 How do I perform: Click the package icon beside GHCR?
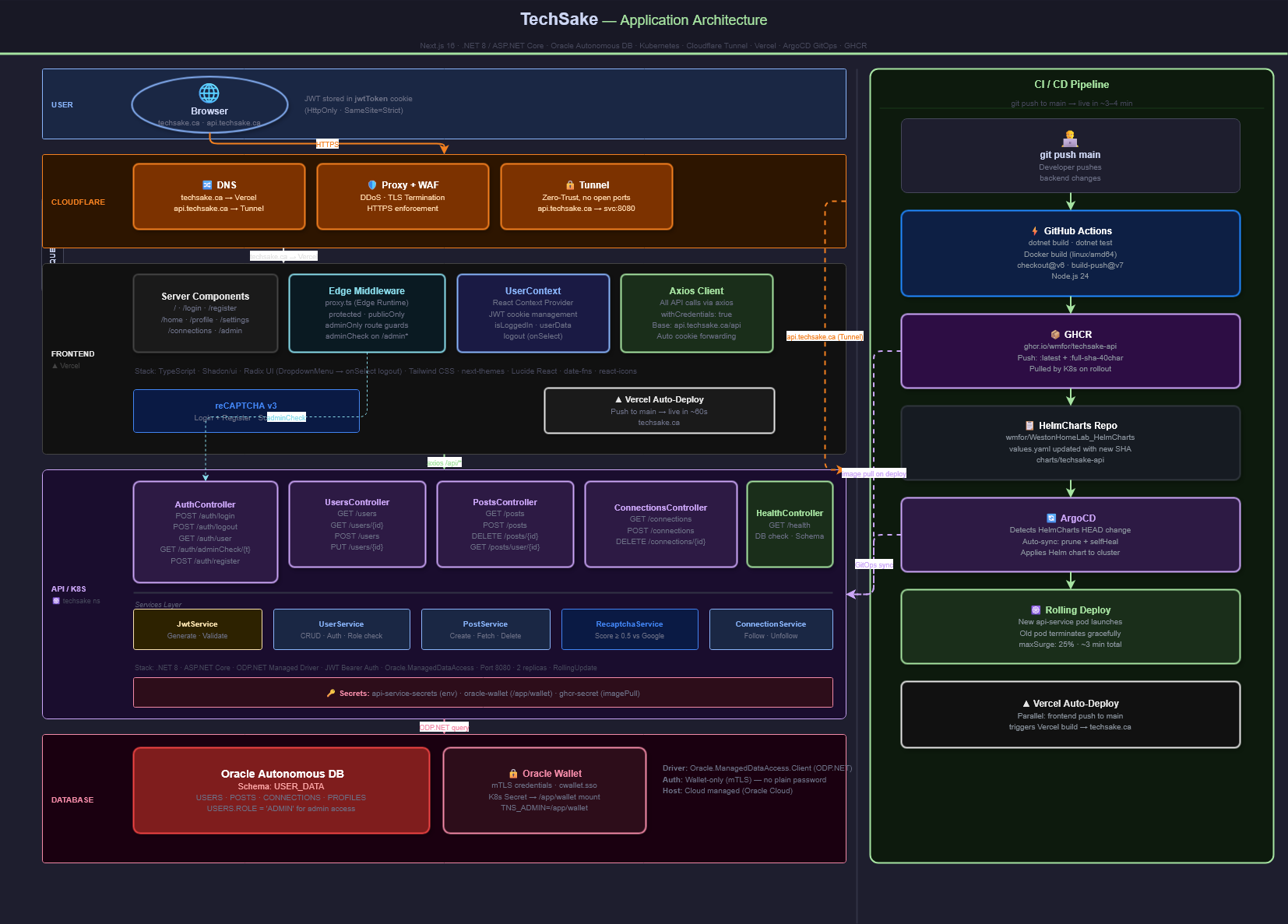1055,335
